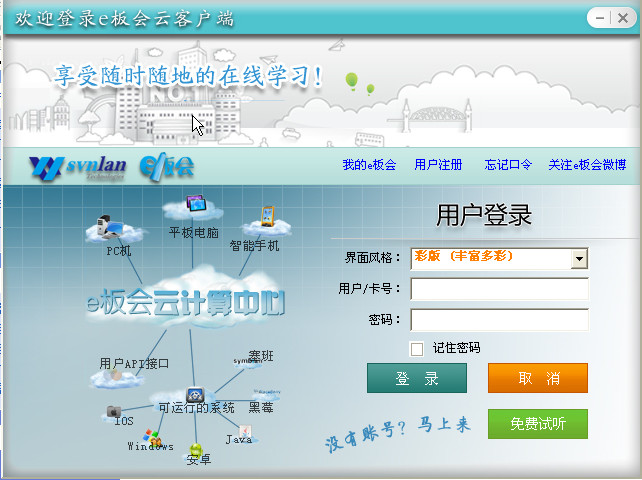
Task: Open the 界面风格 dropdown arrow
Action: point(579,258)
